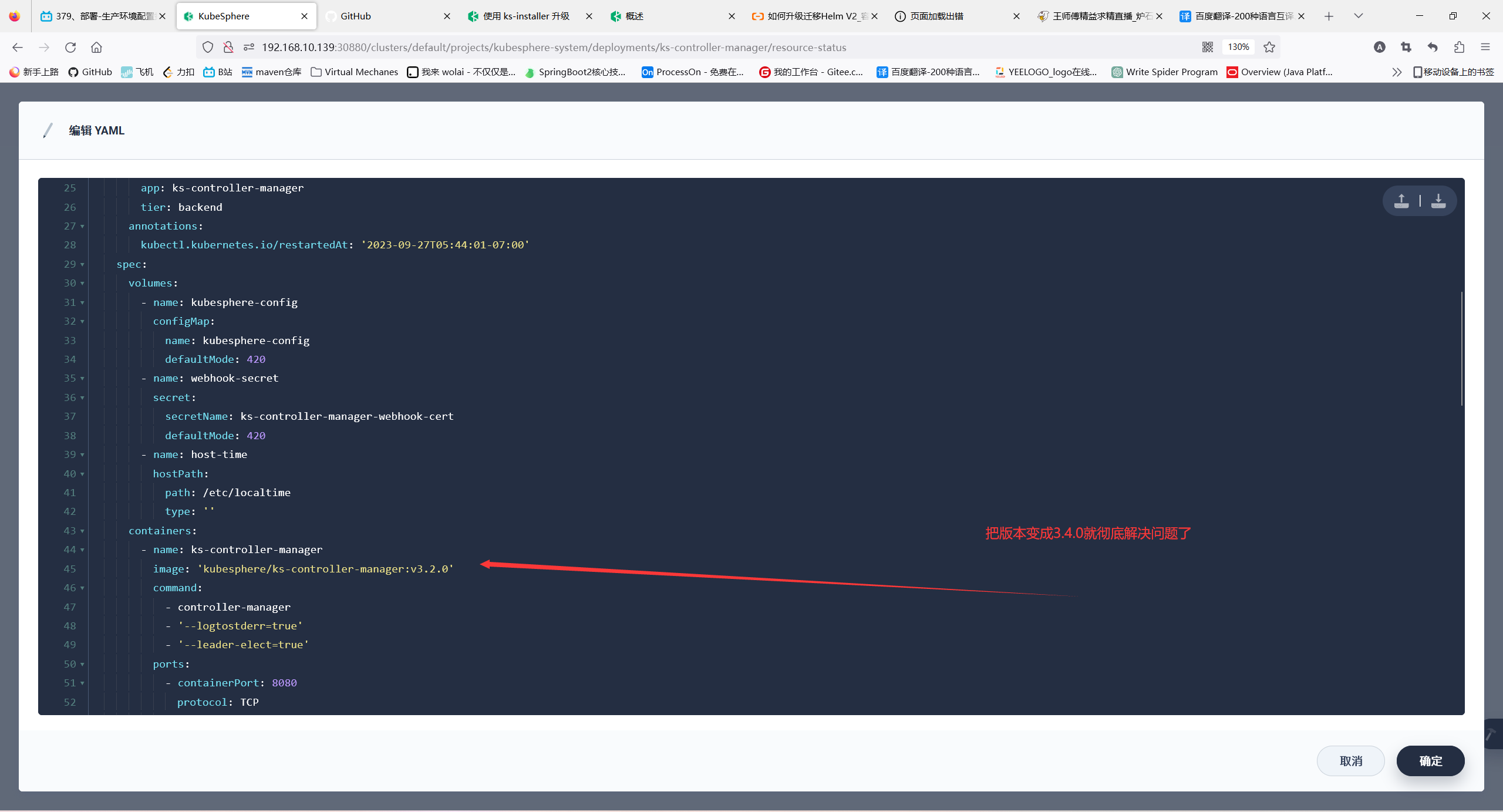Image resolution: width=1503 pixels, height=812 pixels.
Task: Open the maven仓库 bookmark
Action: click(x=271, y=72)
